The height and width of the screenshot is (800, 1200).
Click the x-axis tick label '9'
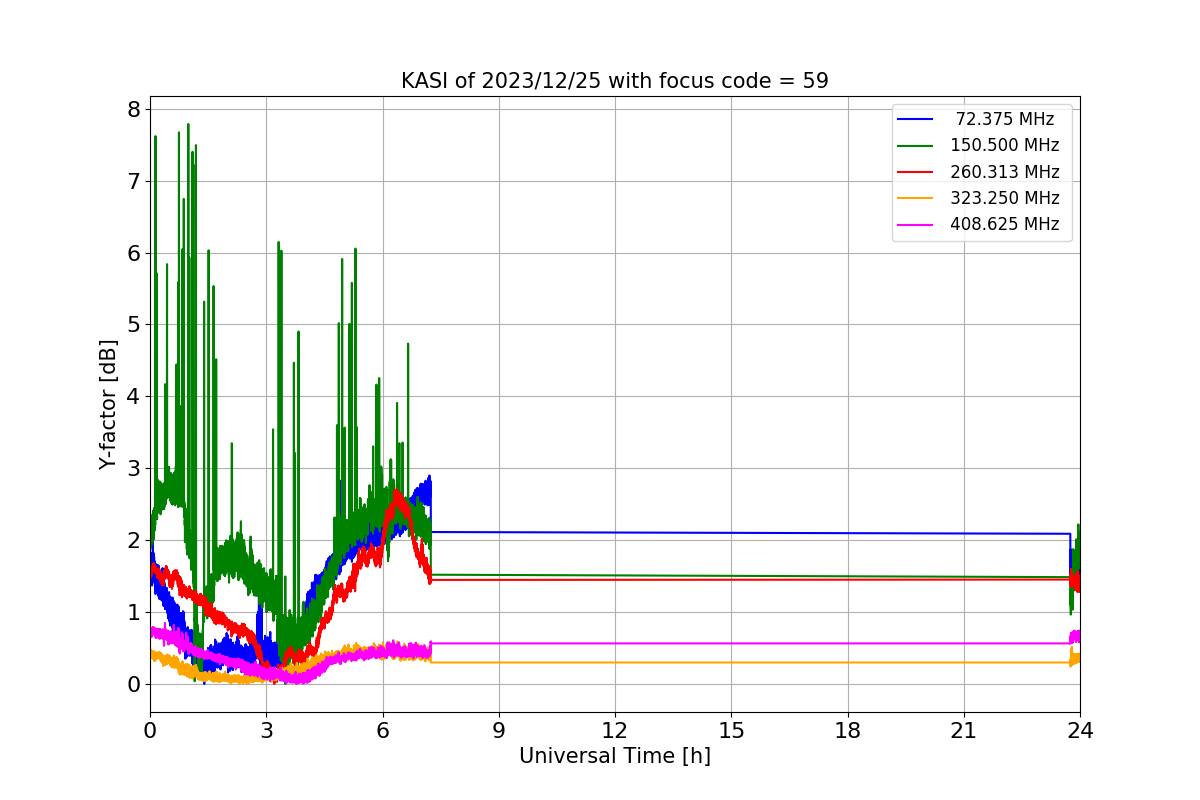click(x=498, y=731)
